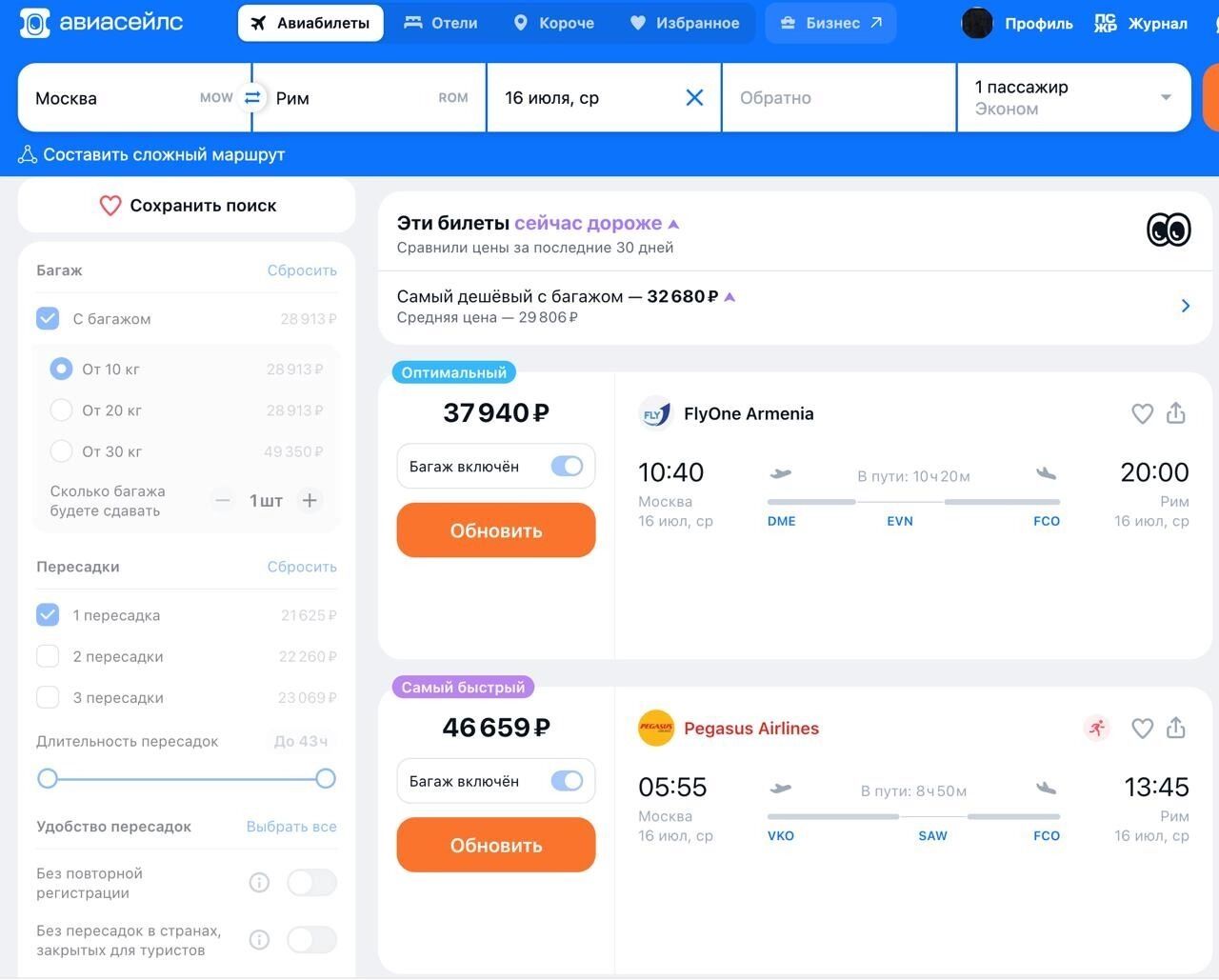1219x980 pixels.
Task: Click the SAW layover airport code
Action: pyautogui.click(x=933, y=835)
